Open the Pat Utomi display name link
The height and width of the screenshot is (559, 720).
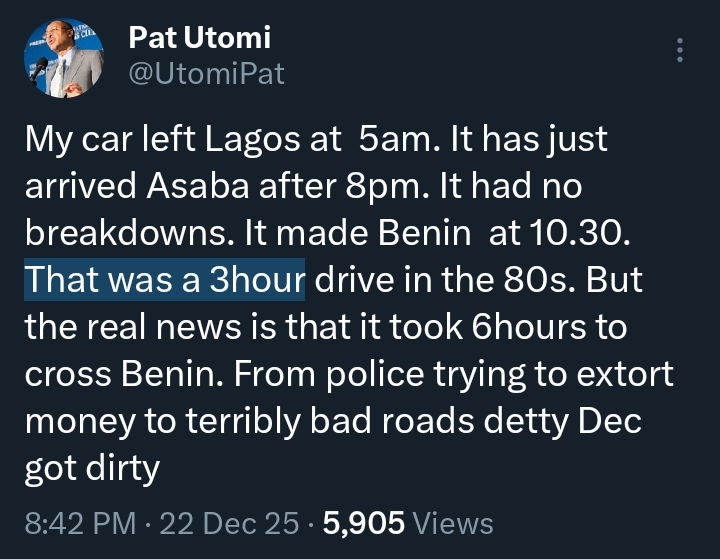(x=200, y=39)
